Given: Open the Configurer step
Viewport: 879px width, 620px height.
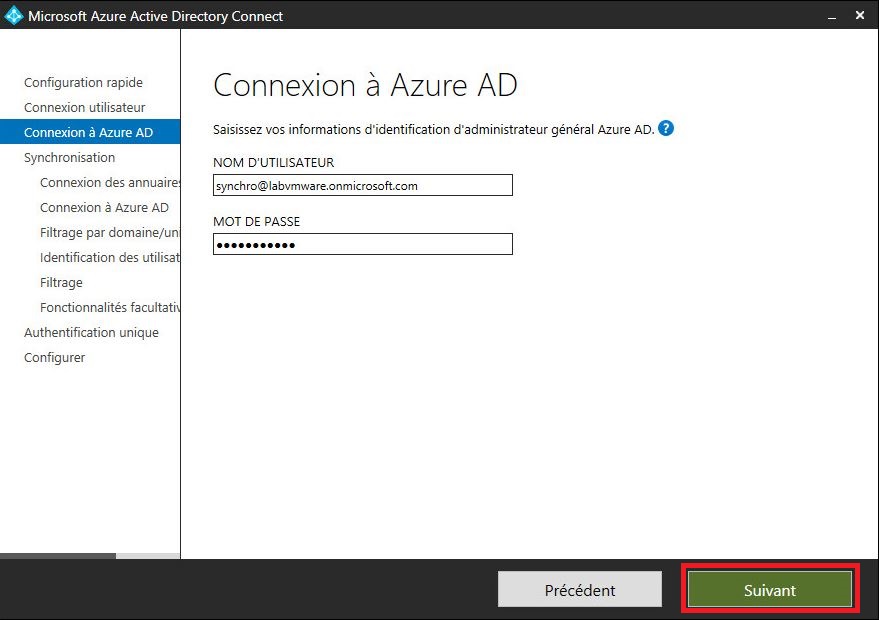Looking at the screenshot, I should pos(54,358).
